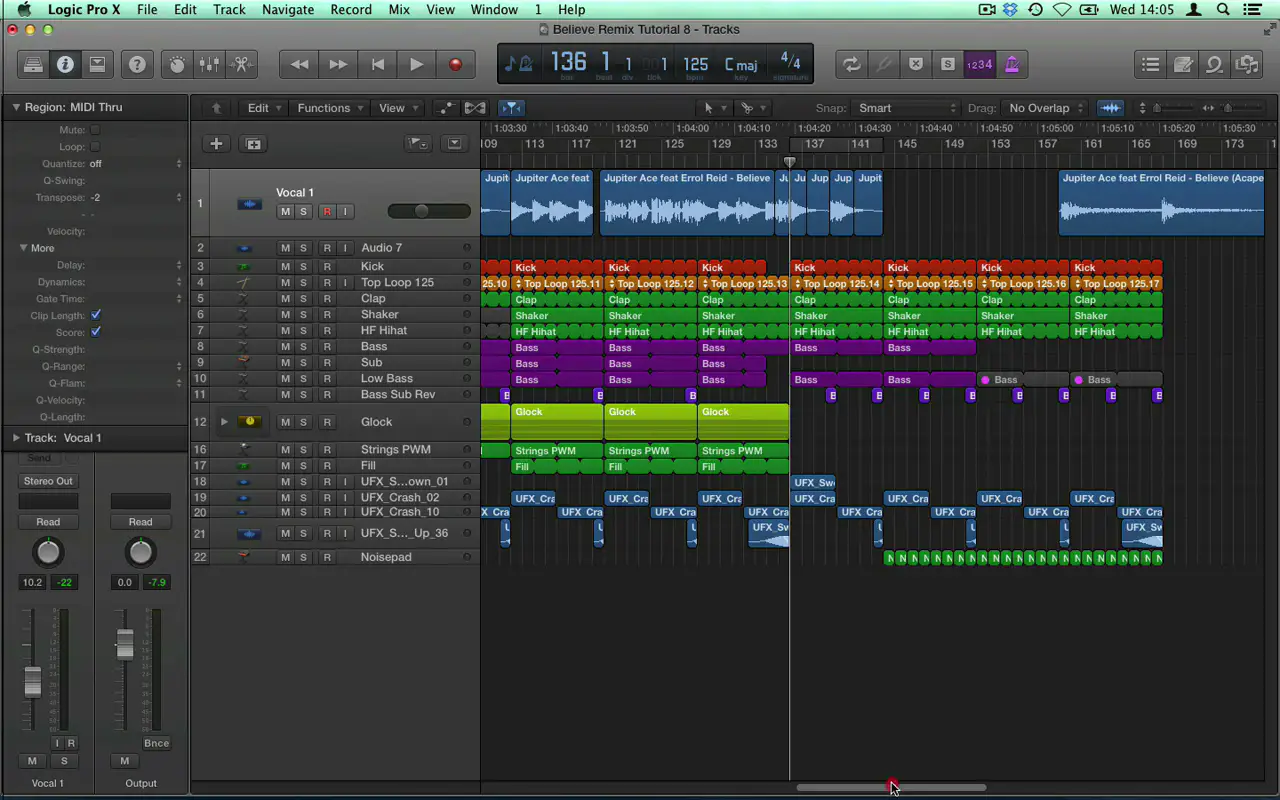Open the Window menu

pyautogui.click(x=494, y=10)
